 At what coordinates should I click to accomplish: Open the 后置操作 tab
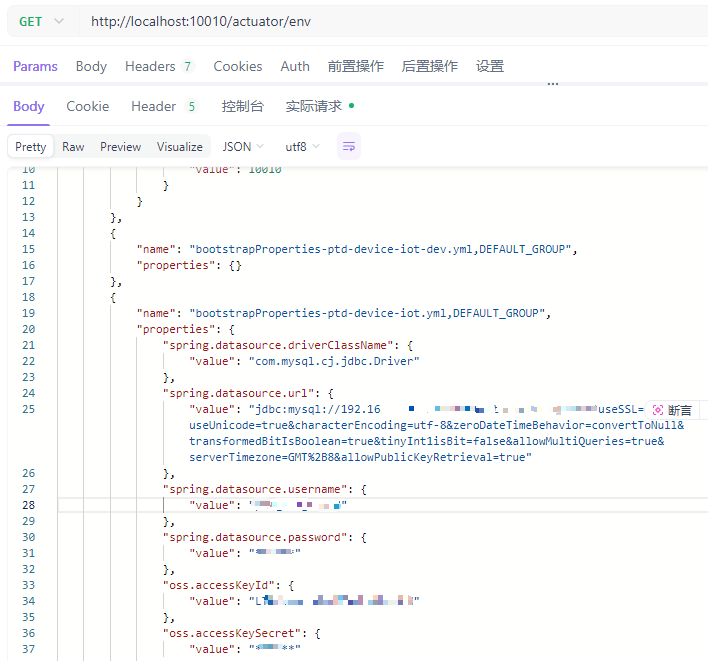pyautogui.click(x=429, y=66)
